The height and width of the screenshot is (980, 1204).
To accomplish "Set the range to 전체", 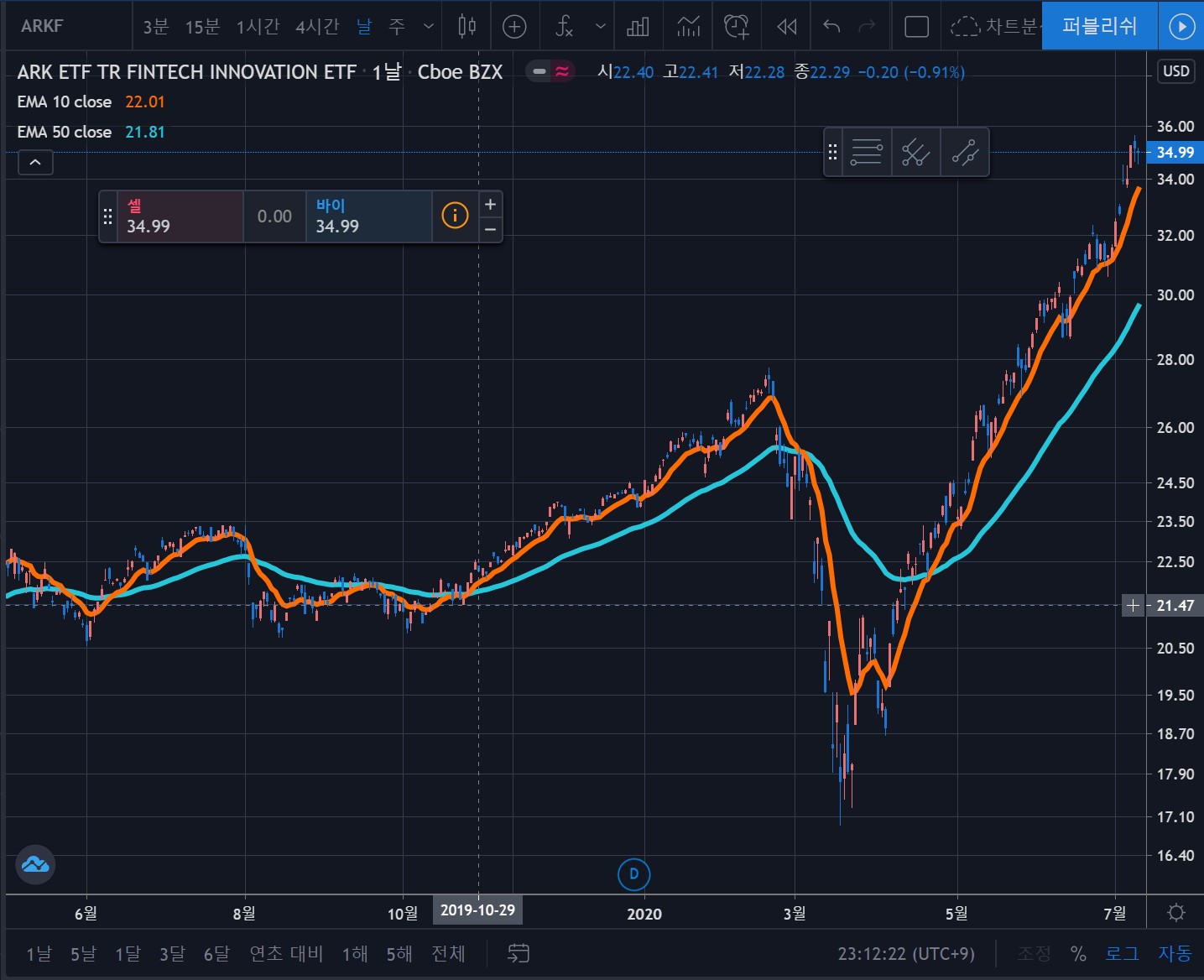I will 448,954.
